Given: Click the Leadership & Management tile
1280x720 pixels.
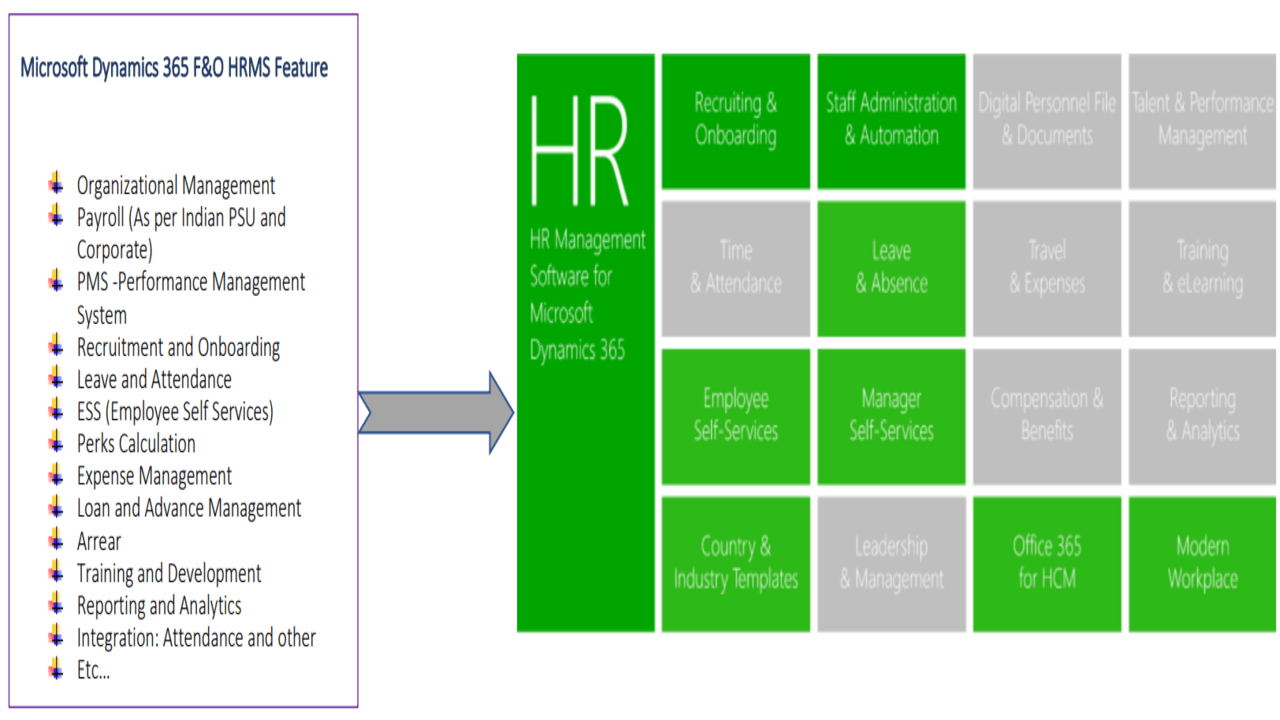Looking at the screenshot, I should coord(892,564).
